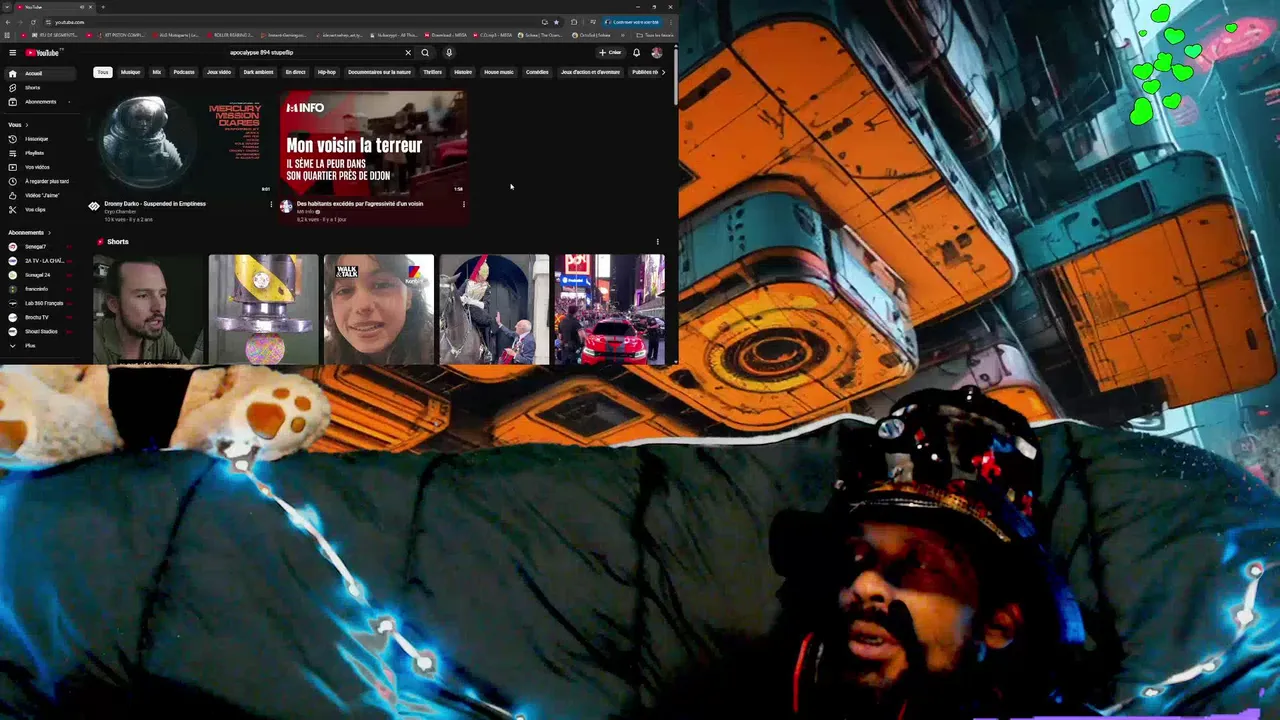Open the account avatar menu
This screenshot has height=720, width=1280.
656,53
